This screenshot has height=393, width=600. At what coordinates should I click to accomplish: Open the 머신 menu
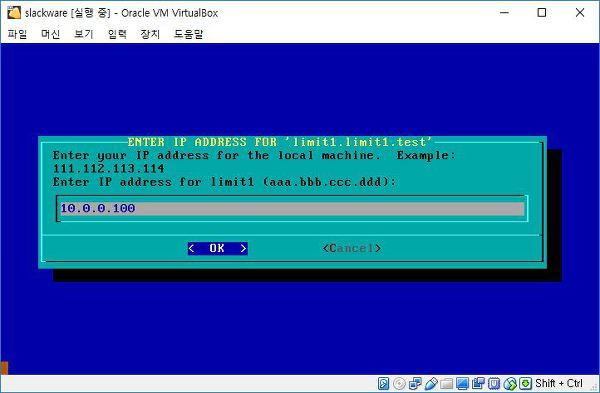coord(51,34)
